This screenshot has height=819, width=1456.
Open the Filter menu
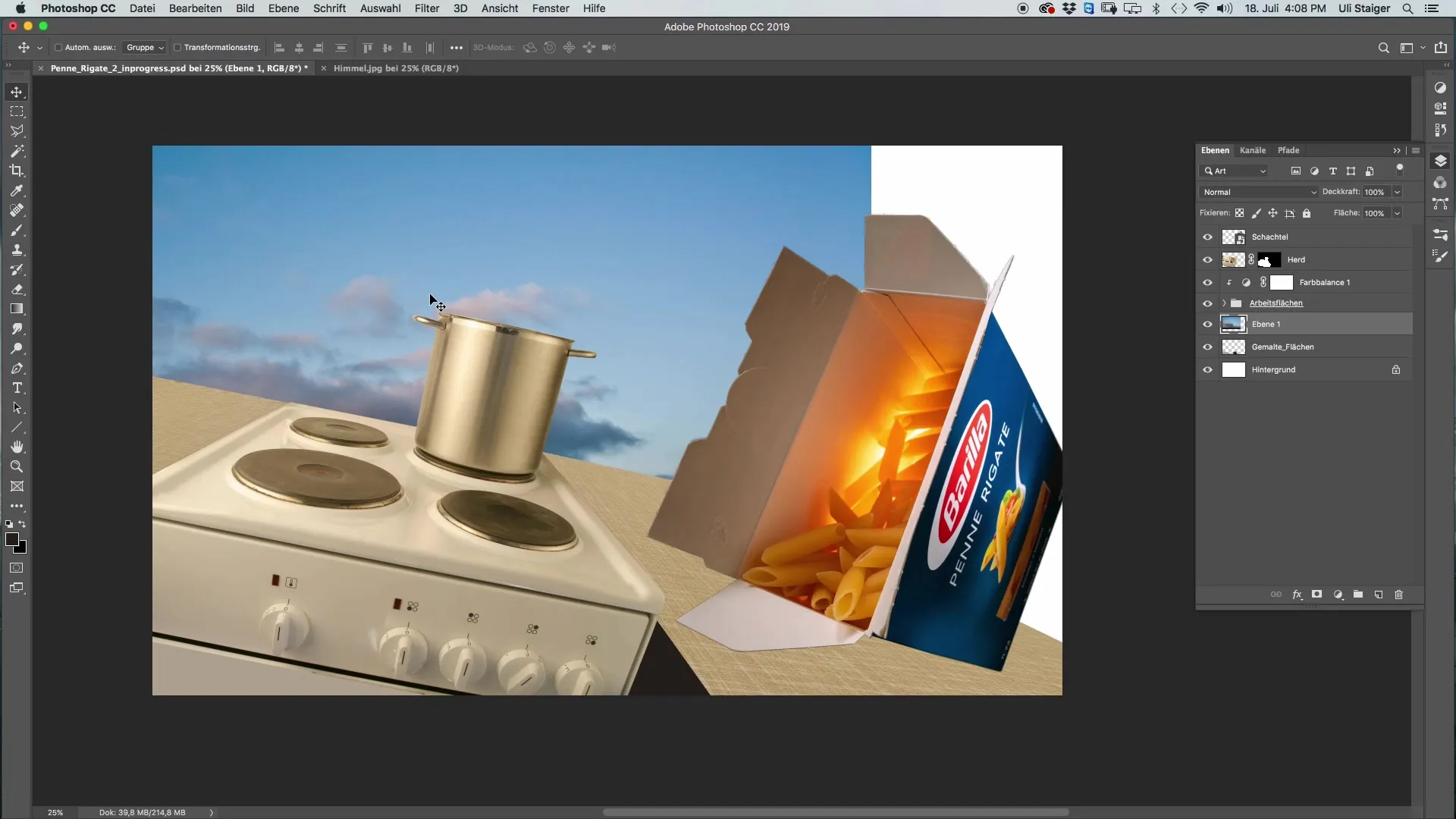[427, 8]
